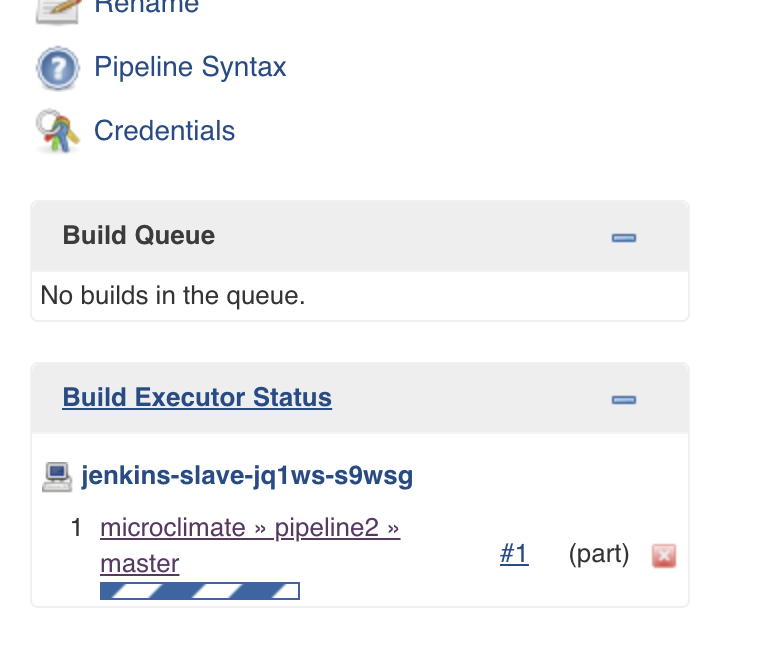
Task: Collapse the Build Queue pane
Action: 624,237
